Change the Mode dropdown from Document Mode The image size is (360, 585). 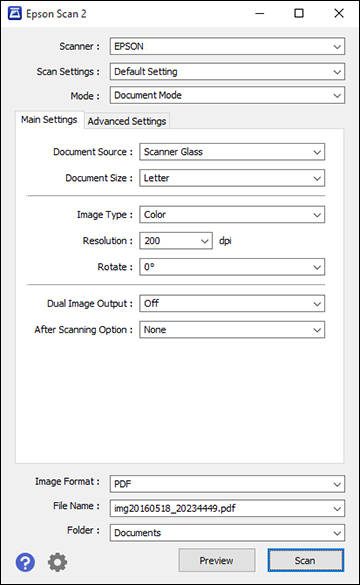click(227, 95)
